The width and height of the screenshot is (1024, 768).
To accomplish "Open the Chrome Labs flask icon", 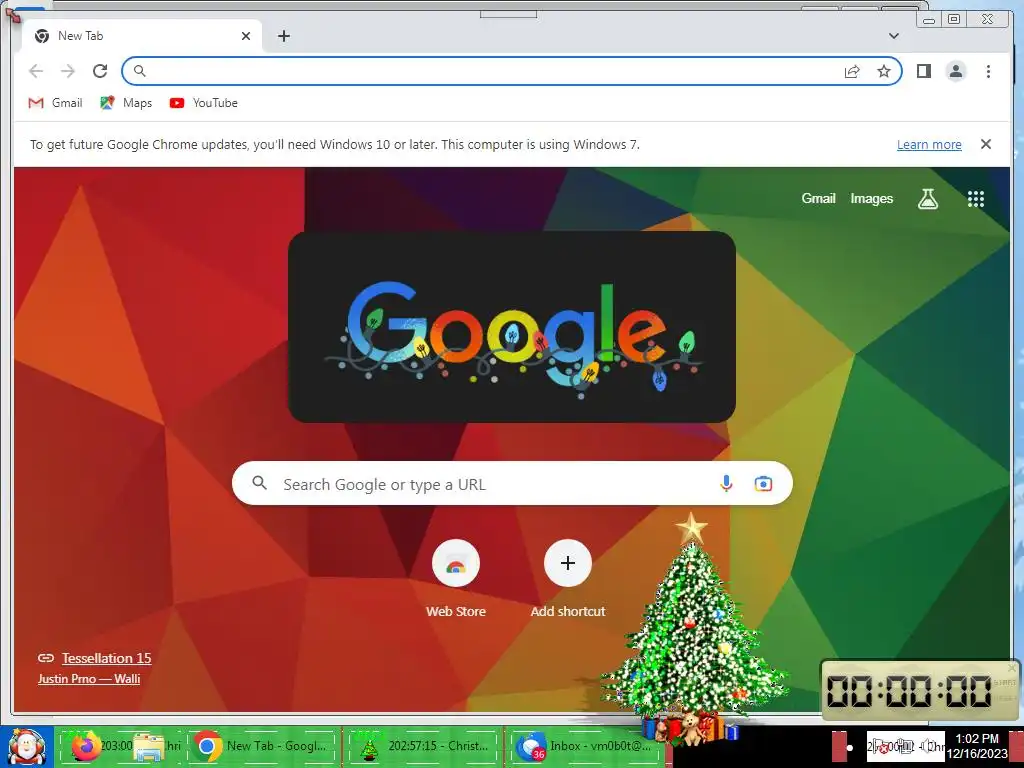I will [927, 199].
